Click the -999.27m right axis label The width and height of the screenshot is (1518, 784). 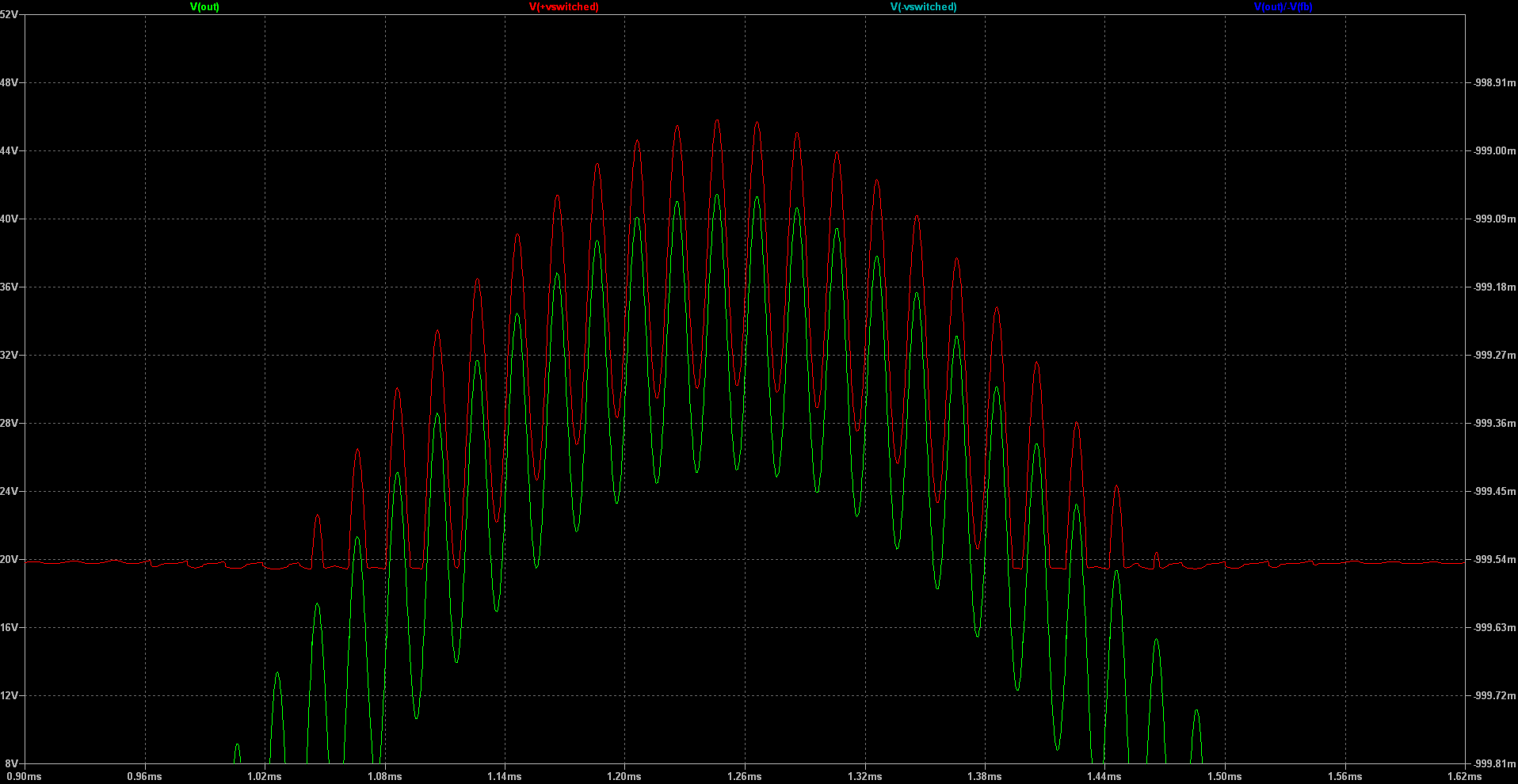tap(1493, 355)
